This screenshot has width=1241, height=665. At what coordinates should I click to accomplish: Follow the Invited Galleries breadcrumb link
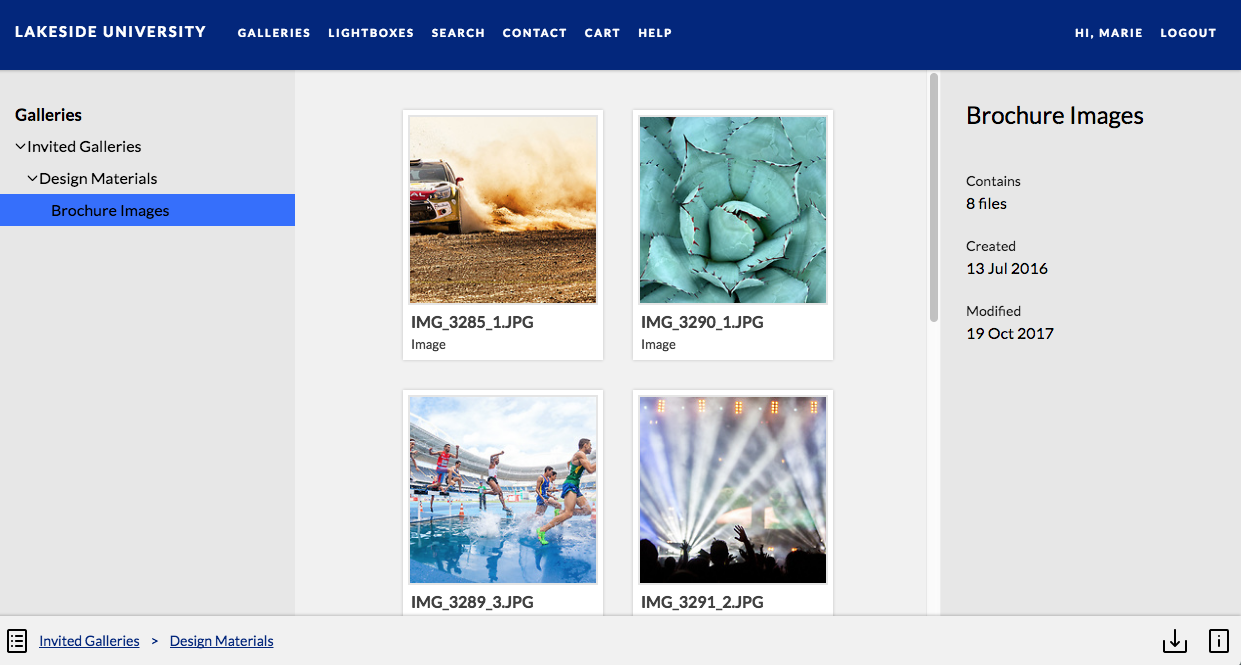[89, 641]
